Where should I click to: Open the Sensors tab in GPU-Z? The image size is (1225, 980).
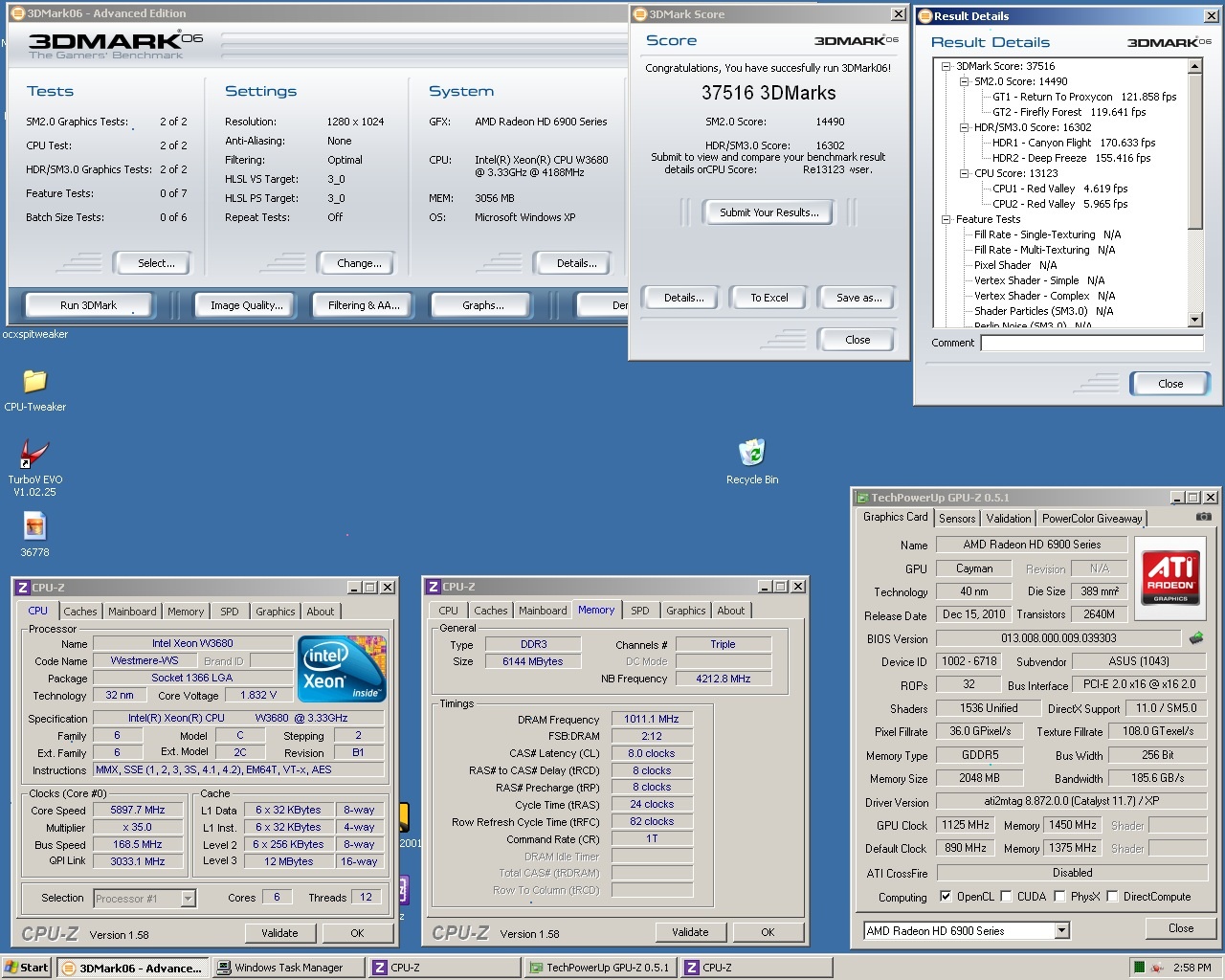pyautogui.click(x=957, y=519)
